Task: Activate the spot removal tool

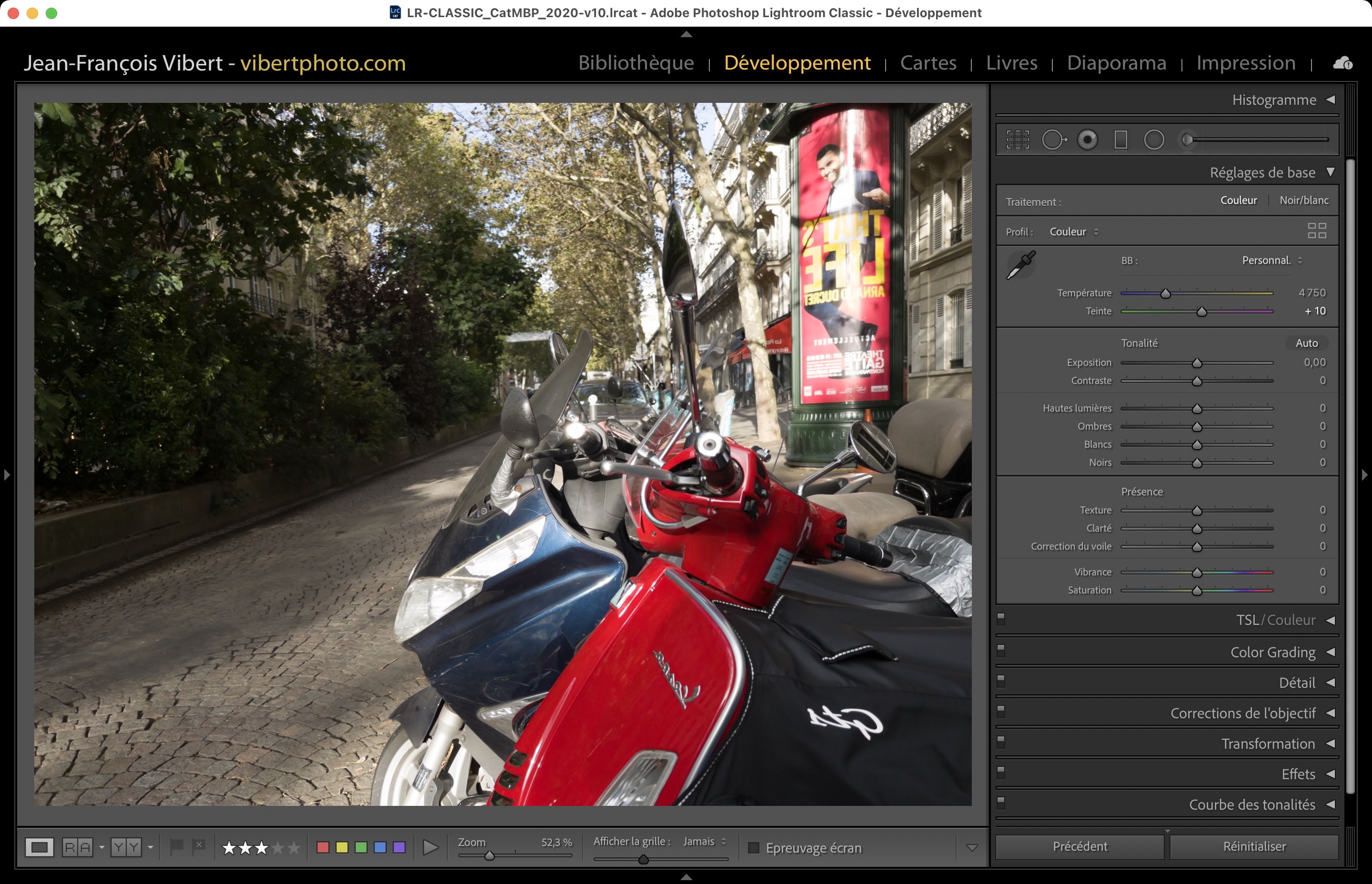Action: pyautogui.click(x=1053, y=140)
